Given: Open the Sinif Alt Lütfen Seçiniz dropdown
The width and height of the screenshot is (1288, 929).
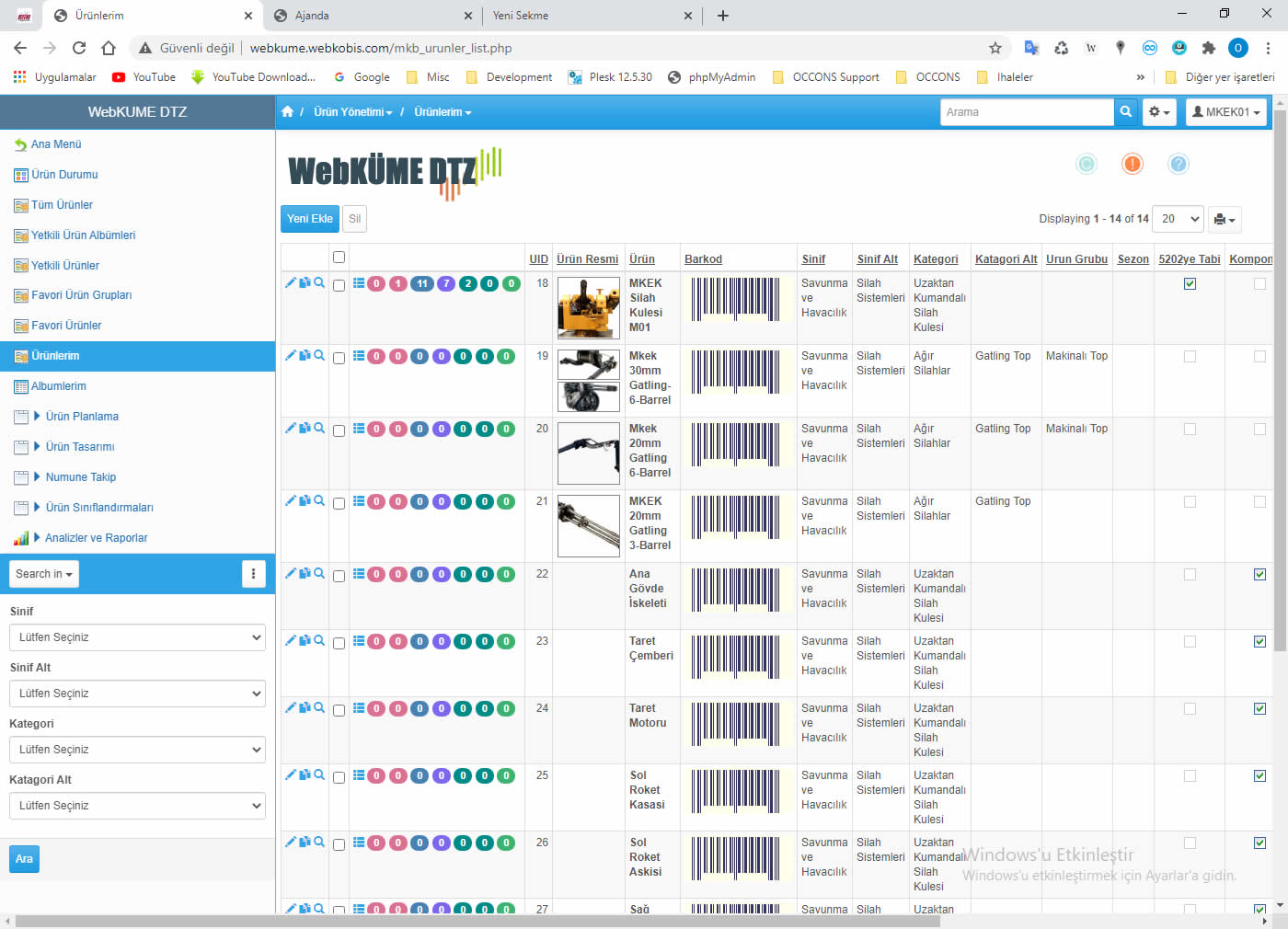Looking at the screenshot, I should (x=138, y=694).
